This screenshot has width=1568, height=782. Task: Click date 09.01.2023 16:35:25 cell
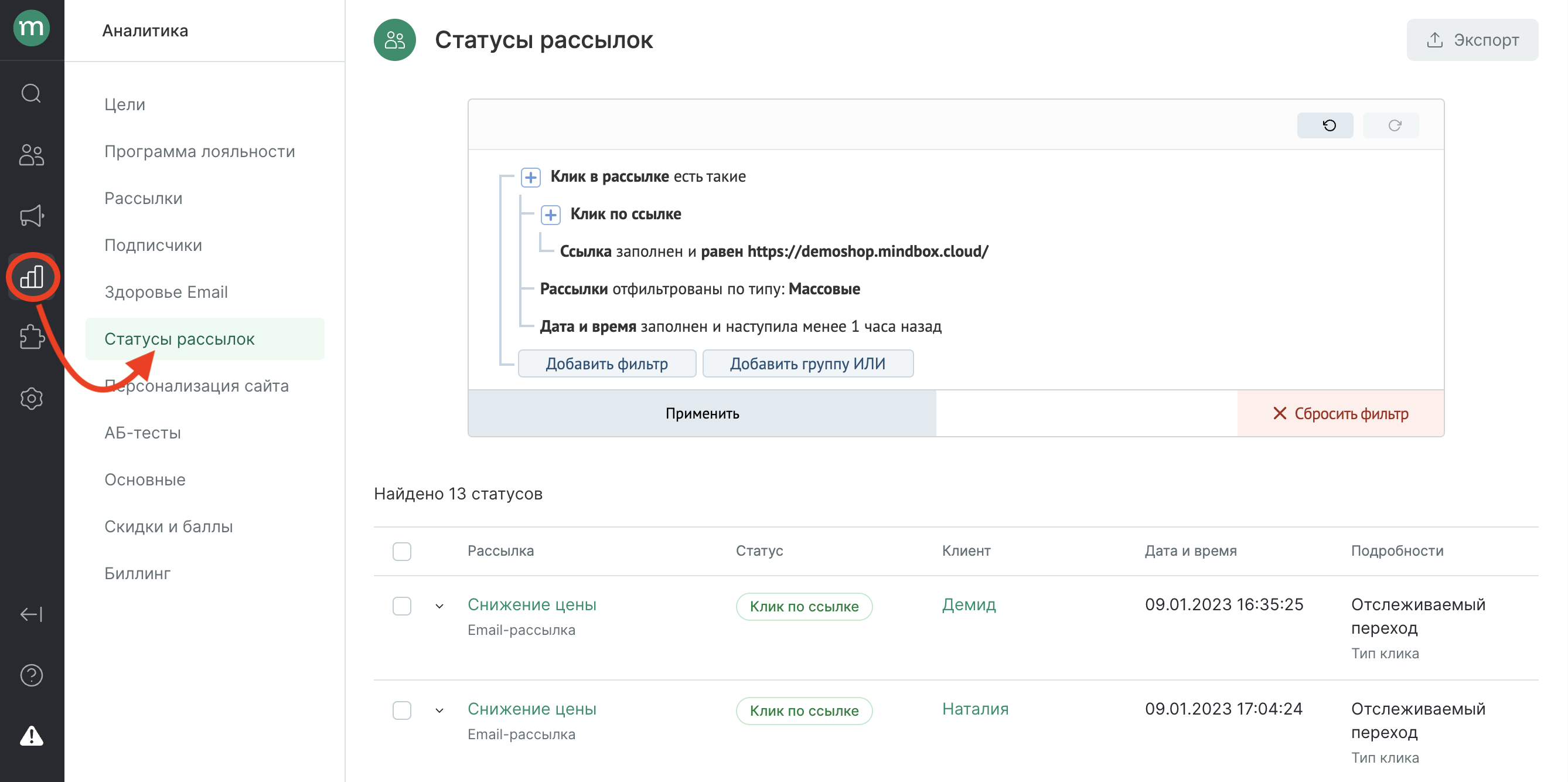(x=1223, y=604)
